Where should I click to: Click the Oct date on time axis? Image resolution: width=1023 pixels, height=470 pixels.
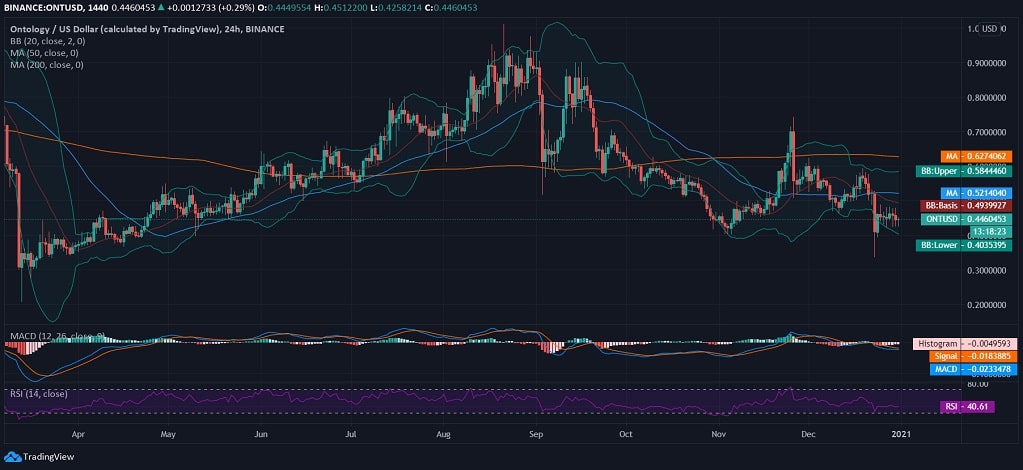point(626,433)
